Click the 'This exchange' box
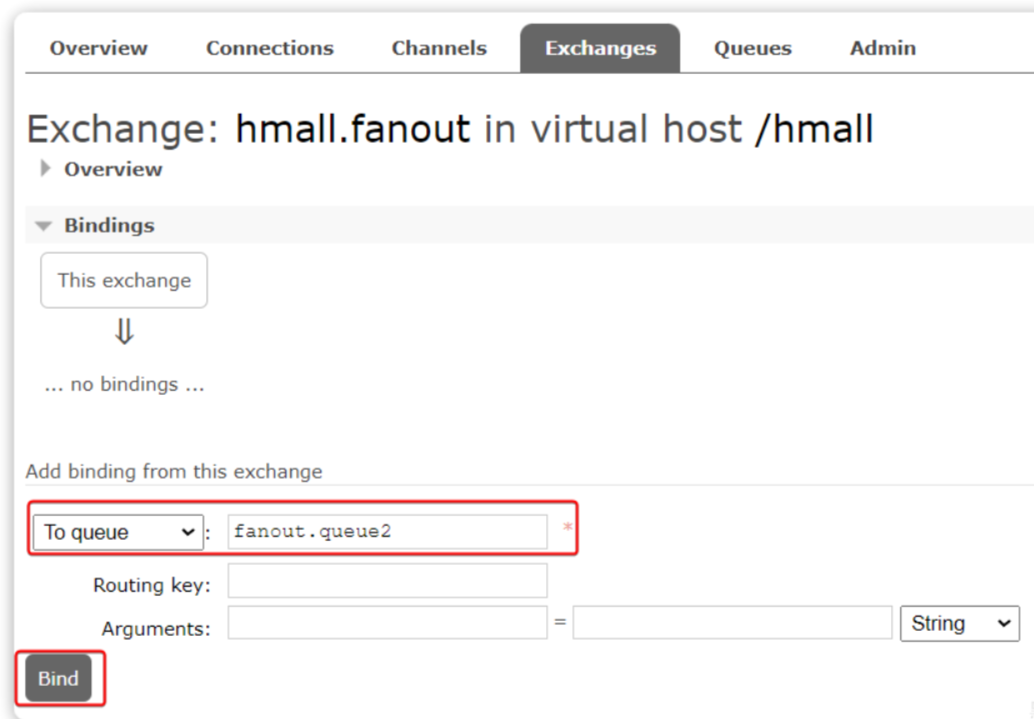Viewport: 1034px width, 719px height. pyautogui.click(x=124, y=280)
